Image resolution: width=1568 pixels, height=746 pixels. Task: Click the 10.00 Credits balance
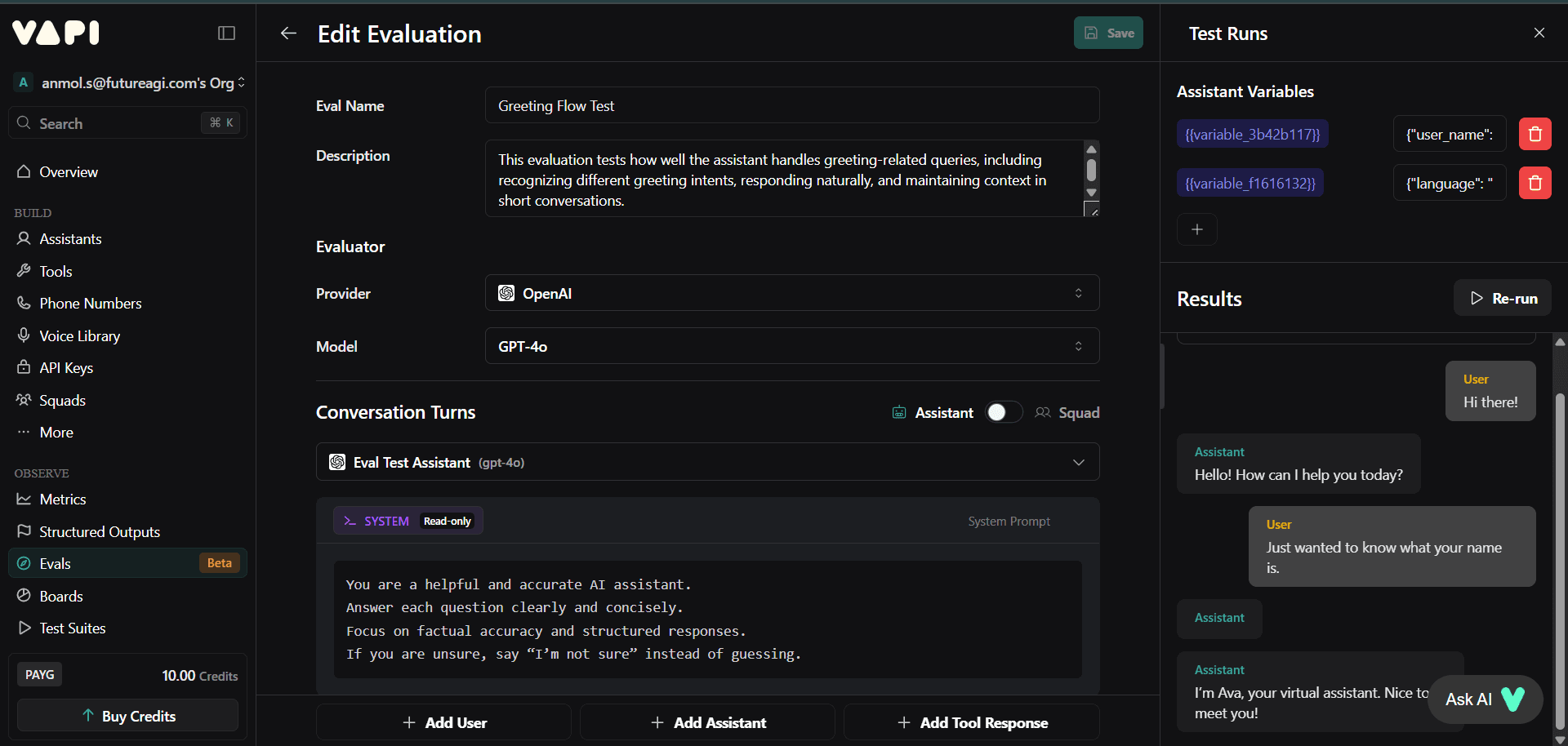(199, 676)
